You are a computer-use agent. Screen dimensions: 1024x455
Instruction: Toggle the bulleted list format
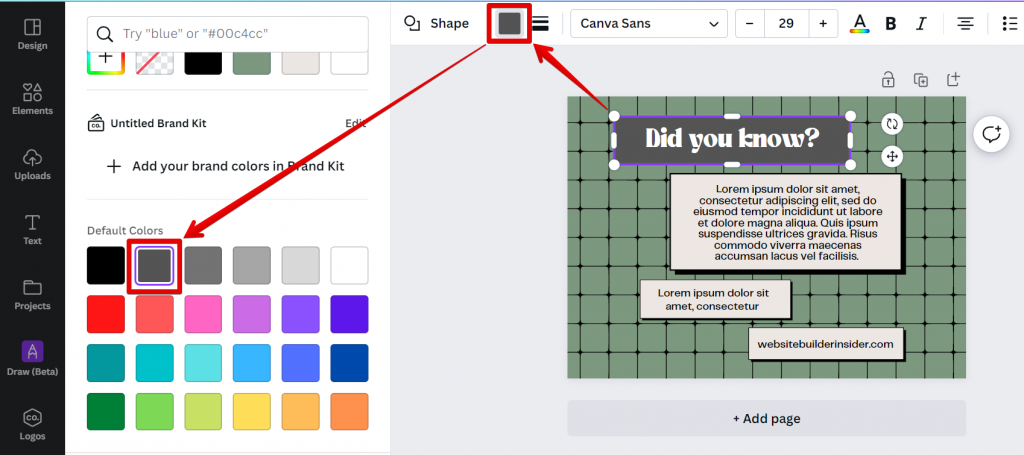click(x=1008, y=23)
